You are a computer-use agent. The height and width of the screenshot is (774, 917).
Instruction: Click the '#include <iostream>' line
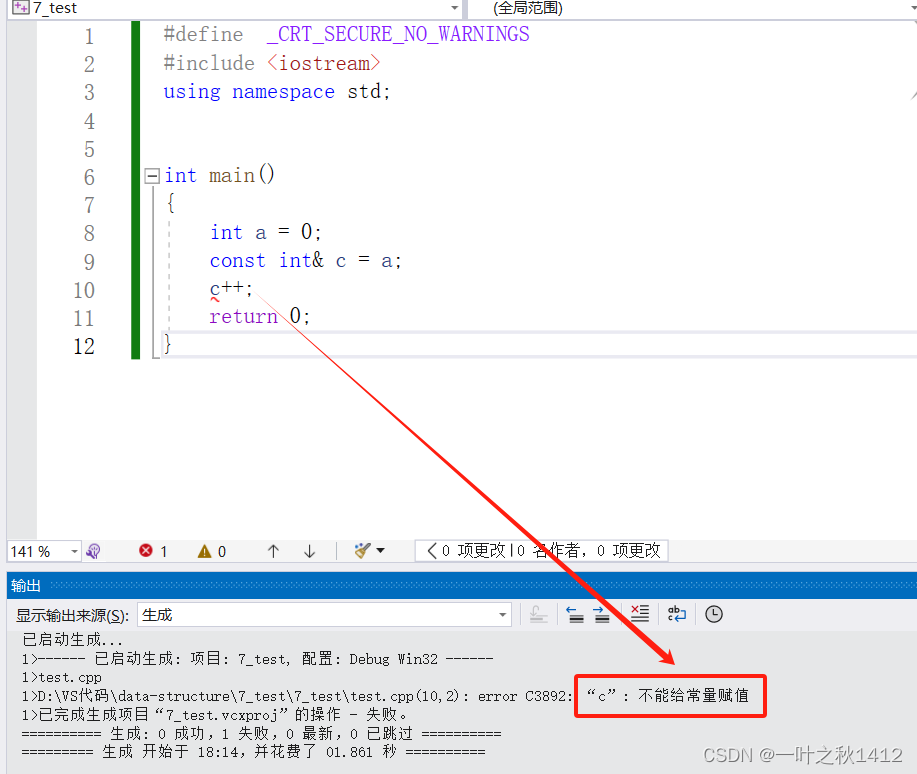click(x=272, y=63)
